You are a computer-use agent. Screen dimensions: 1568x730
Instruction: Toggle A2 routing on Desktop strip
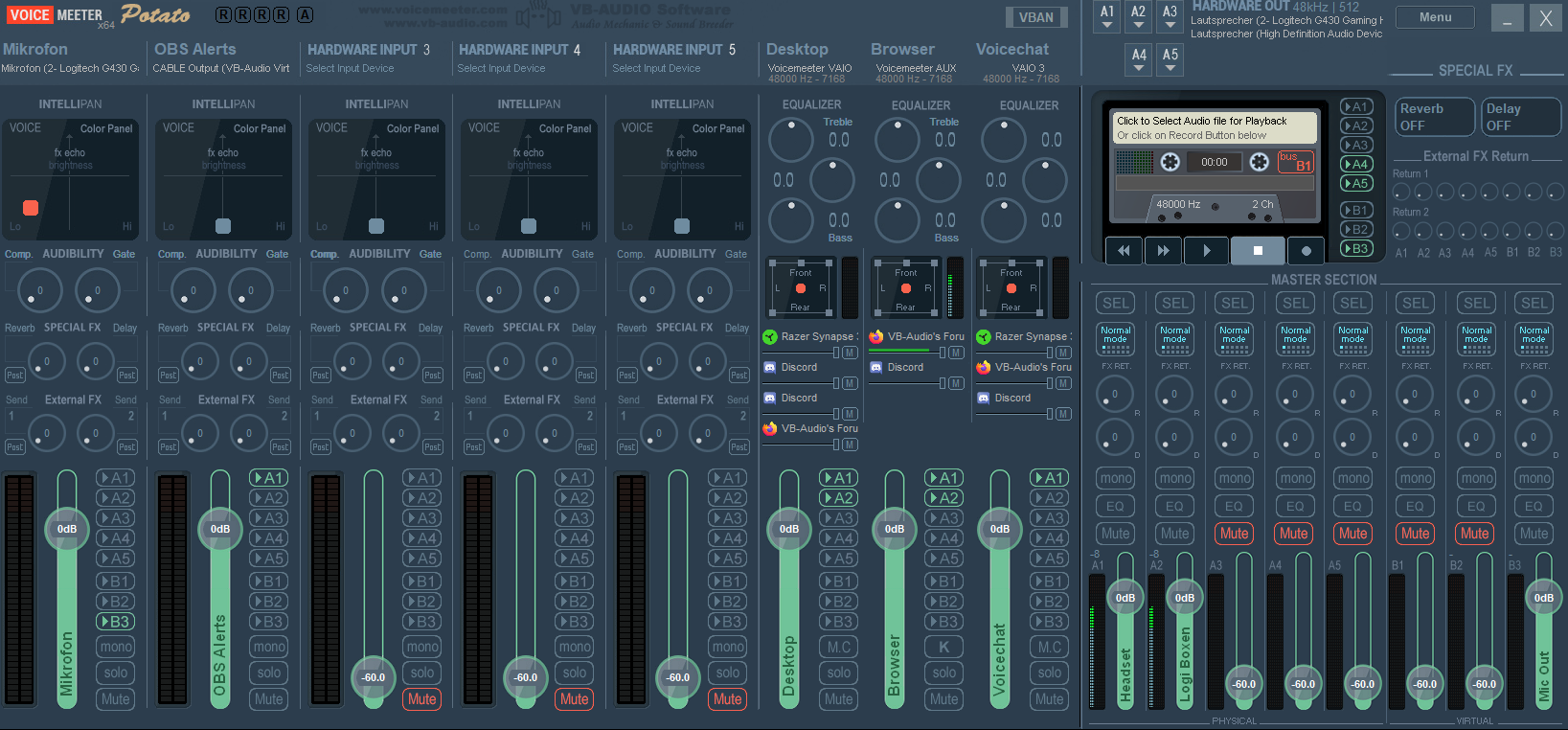pos(839,498)
